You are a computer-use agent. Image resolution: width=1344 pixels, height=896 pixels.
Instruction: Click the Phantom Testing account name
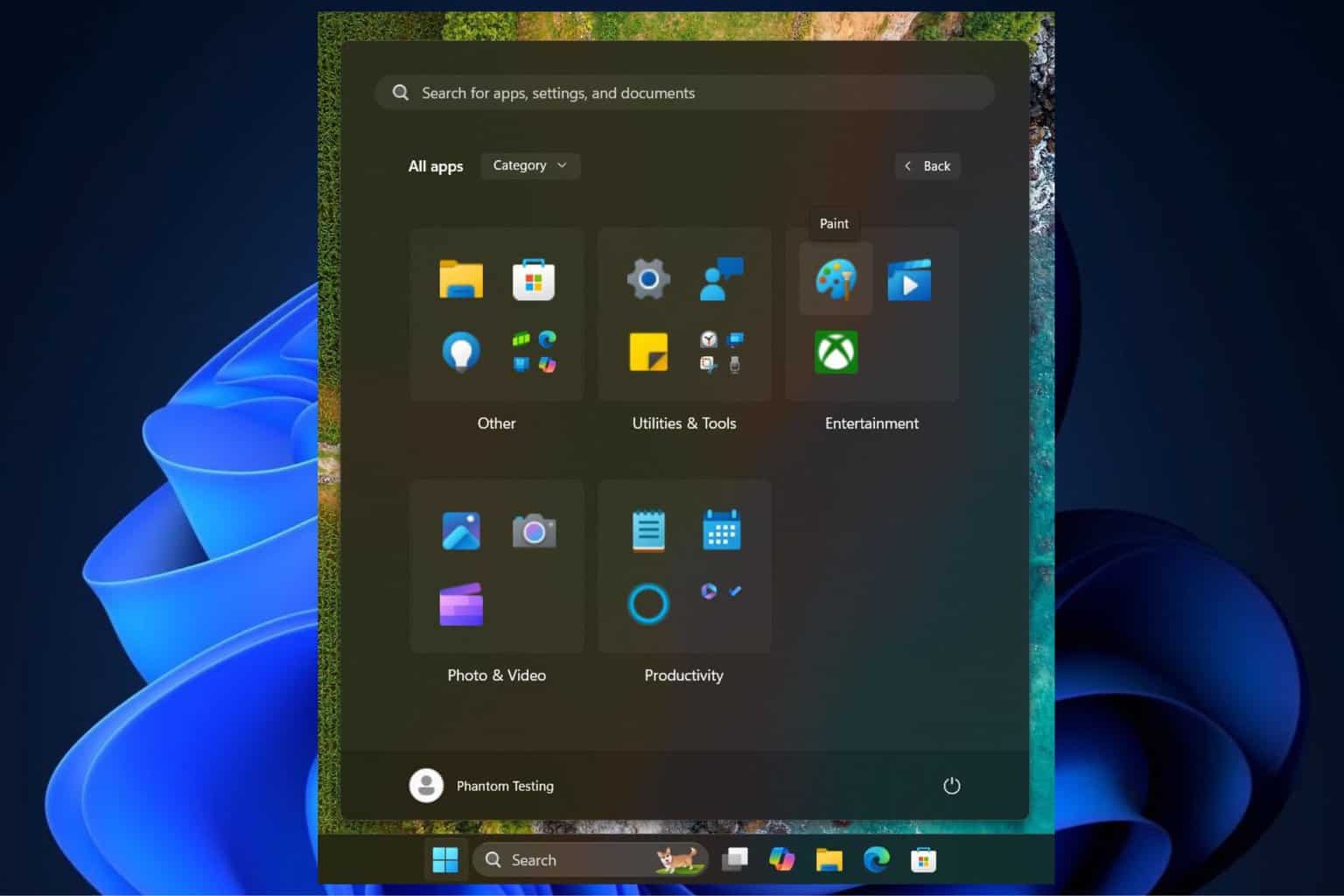coord(505,786)
